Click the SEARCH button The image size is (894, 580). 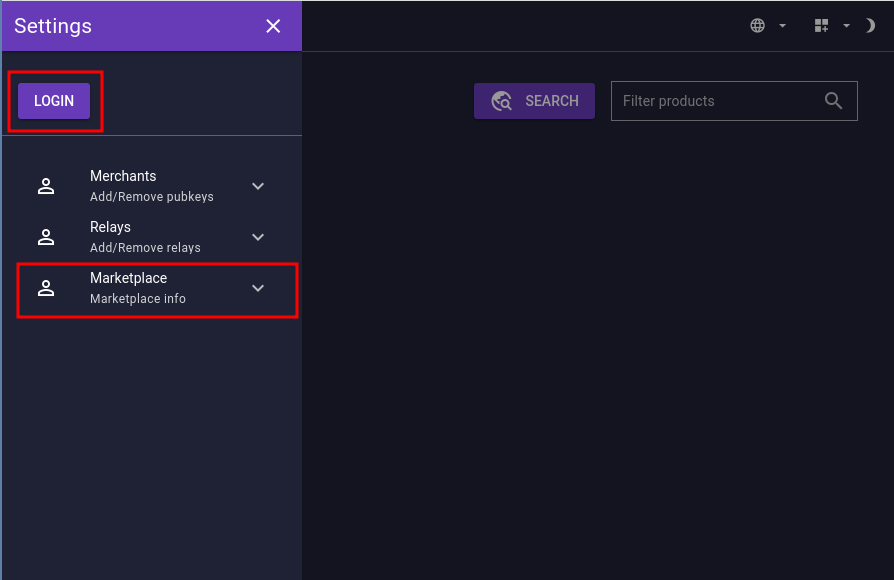534,101
